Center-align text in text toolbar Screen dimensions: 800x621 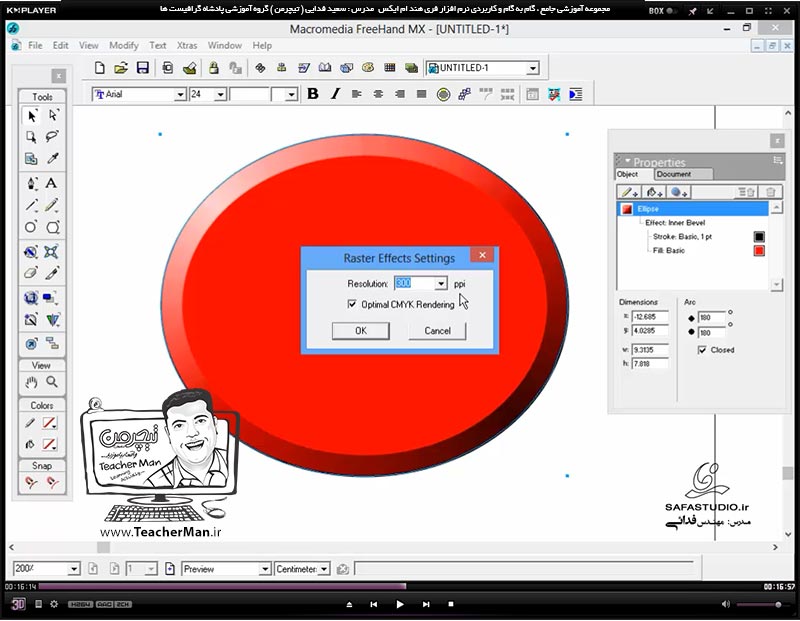point(378,94)
